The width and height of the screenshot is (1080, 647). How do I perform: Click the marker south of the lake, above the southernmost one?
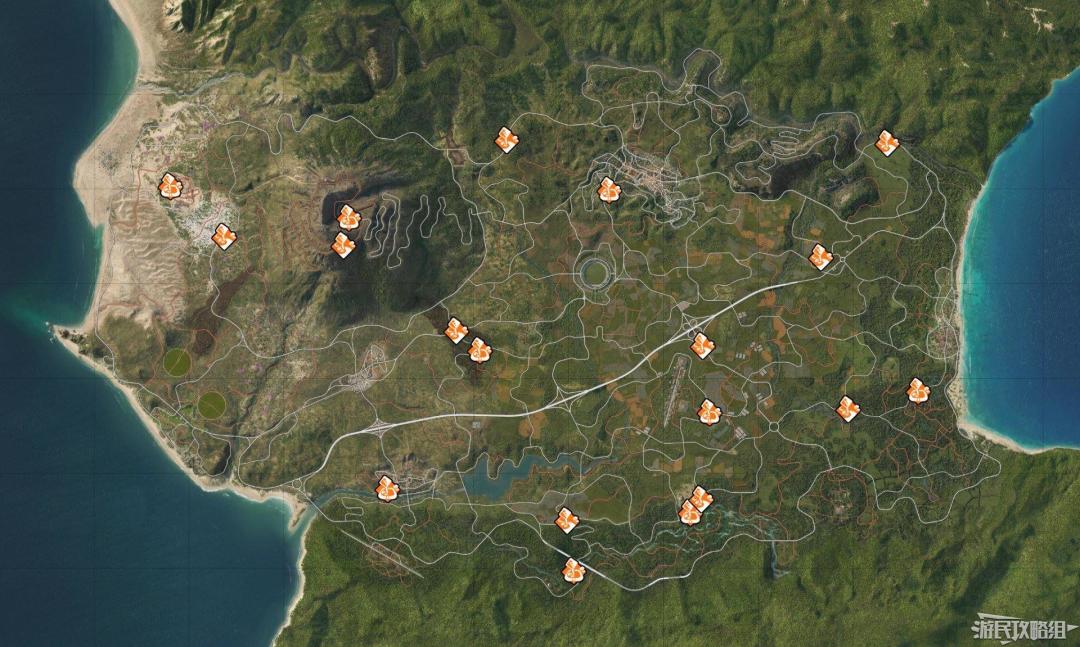tap(567, 520)
